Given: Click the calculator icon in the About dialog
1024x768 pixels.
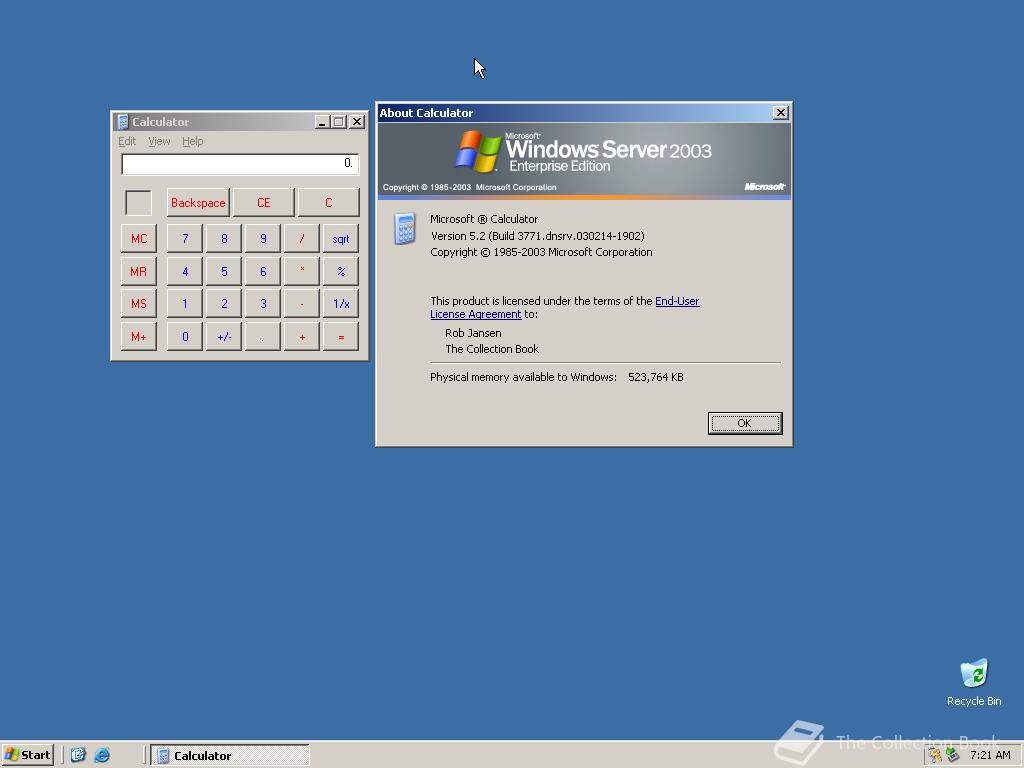Looking at the screenshot, I should click(404, 229).
